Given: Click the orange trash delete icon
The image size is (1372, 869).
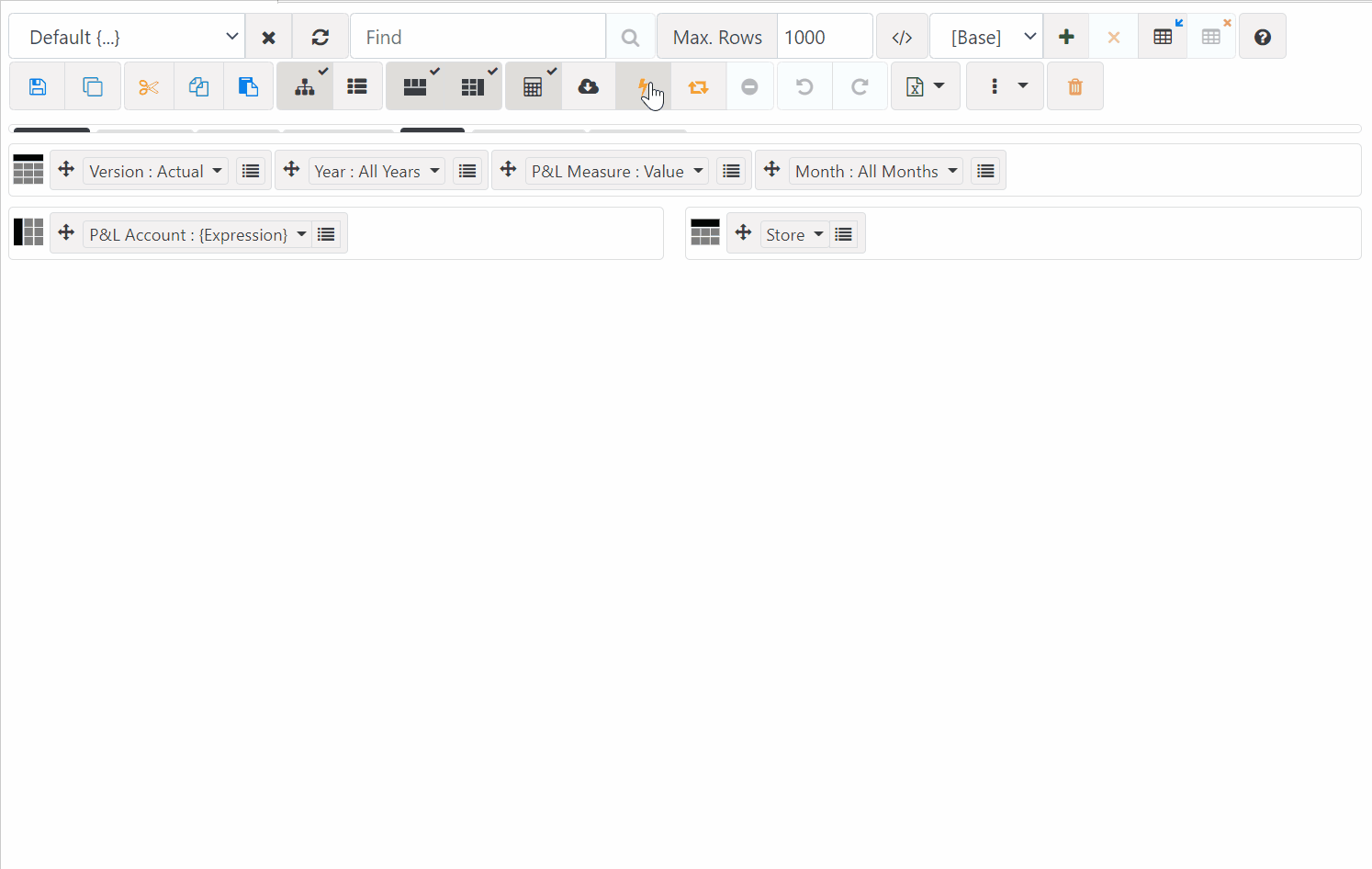Looking at the screenshot, I should [1074, 87].
